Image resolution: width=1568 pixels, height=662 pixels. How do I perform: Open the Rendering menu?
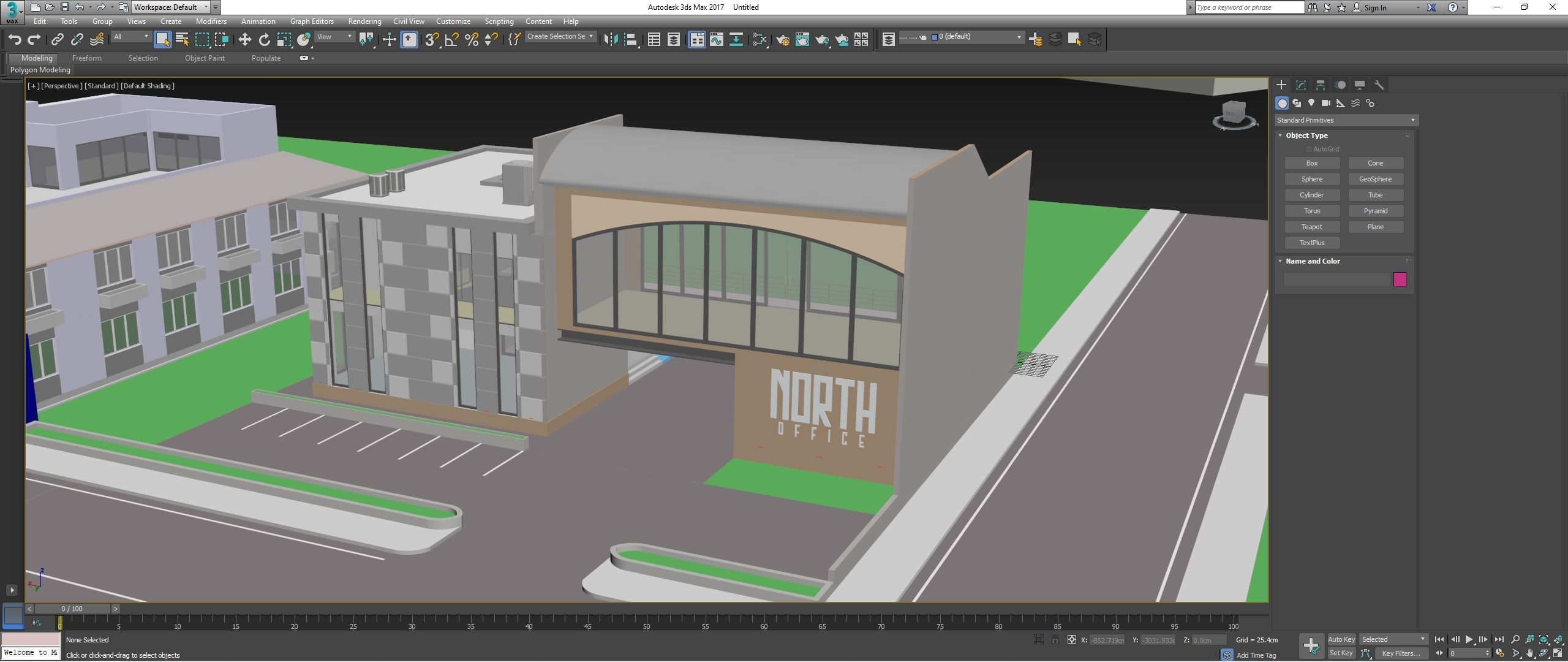[364, 21]
